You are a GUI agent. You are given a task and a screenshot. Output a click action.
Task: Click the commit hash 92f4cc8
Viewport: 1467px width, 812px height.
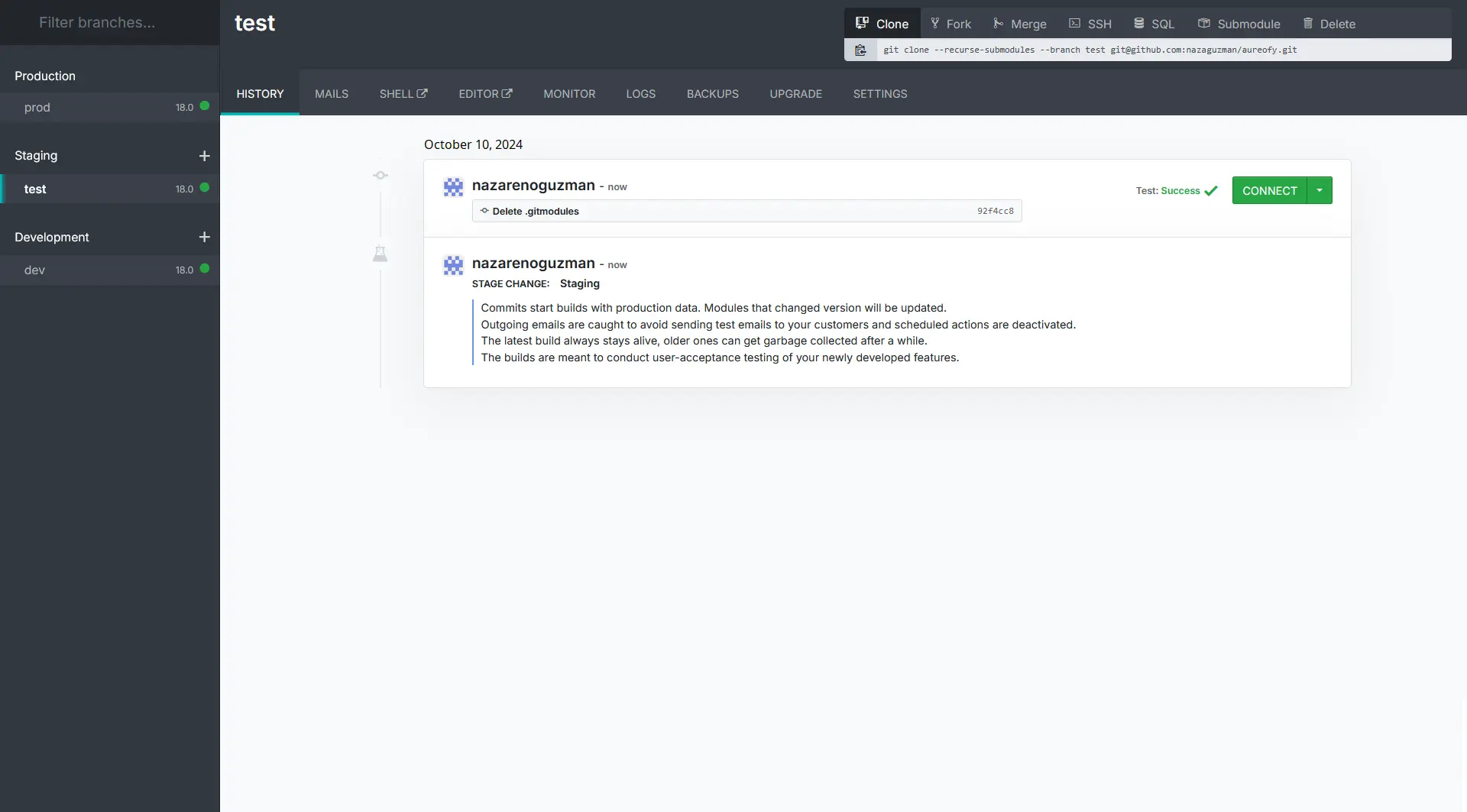tap(995, 211)
